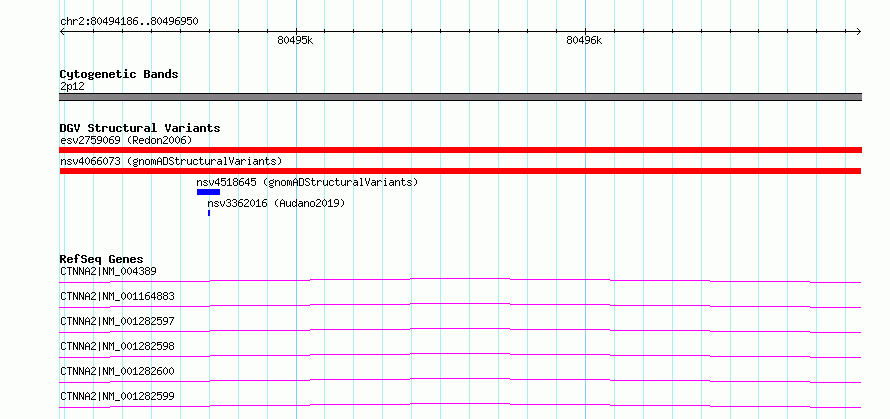The image size is (890, 419).
Task: Open CTNNA2|NM_001282600 transcript label
Action: tap(117, 371)
